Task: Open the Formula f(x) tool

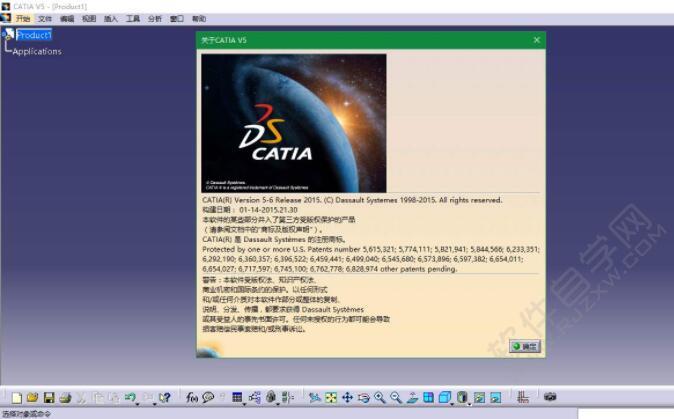Action: click(192, 398)
